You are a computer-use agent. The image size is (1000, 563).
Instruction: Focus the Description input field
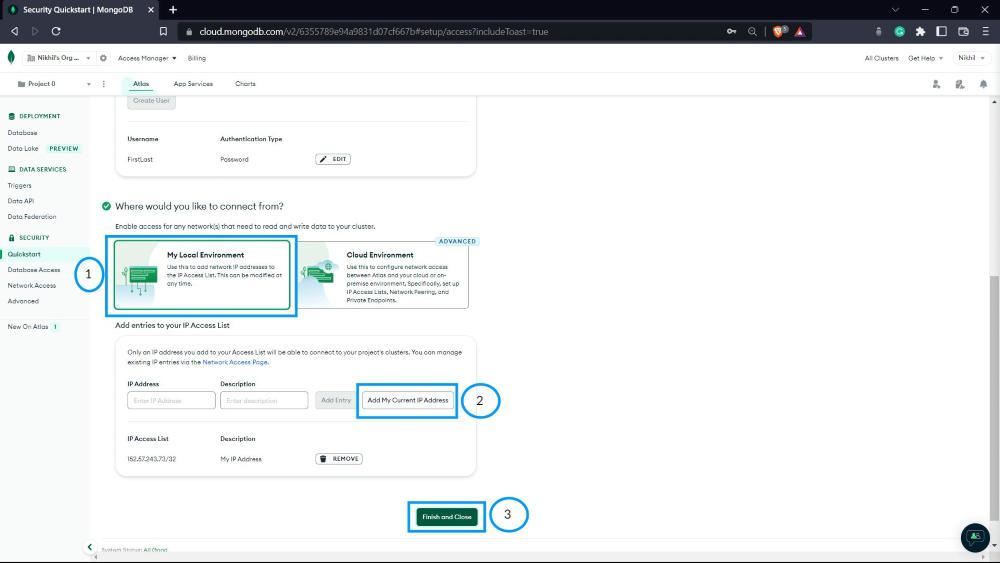click(x=264, y=400)
